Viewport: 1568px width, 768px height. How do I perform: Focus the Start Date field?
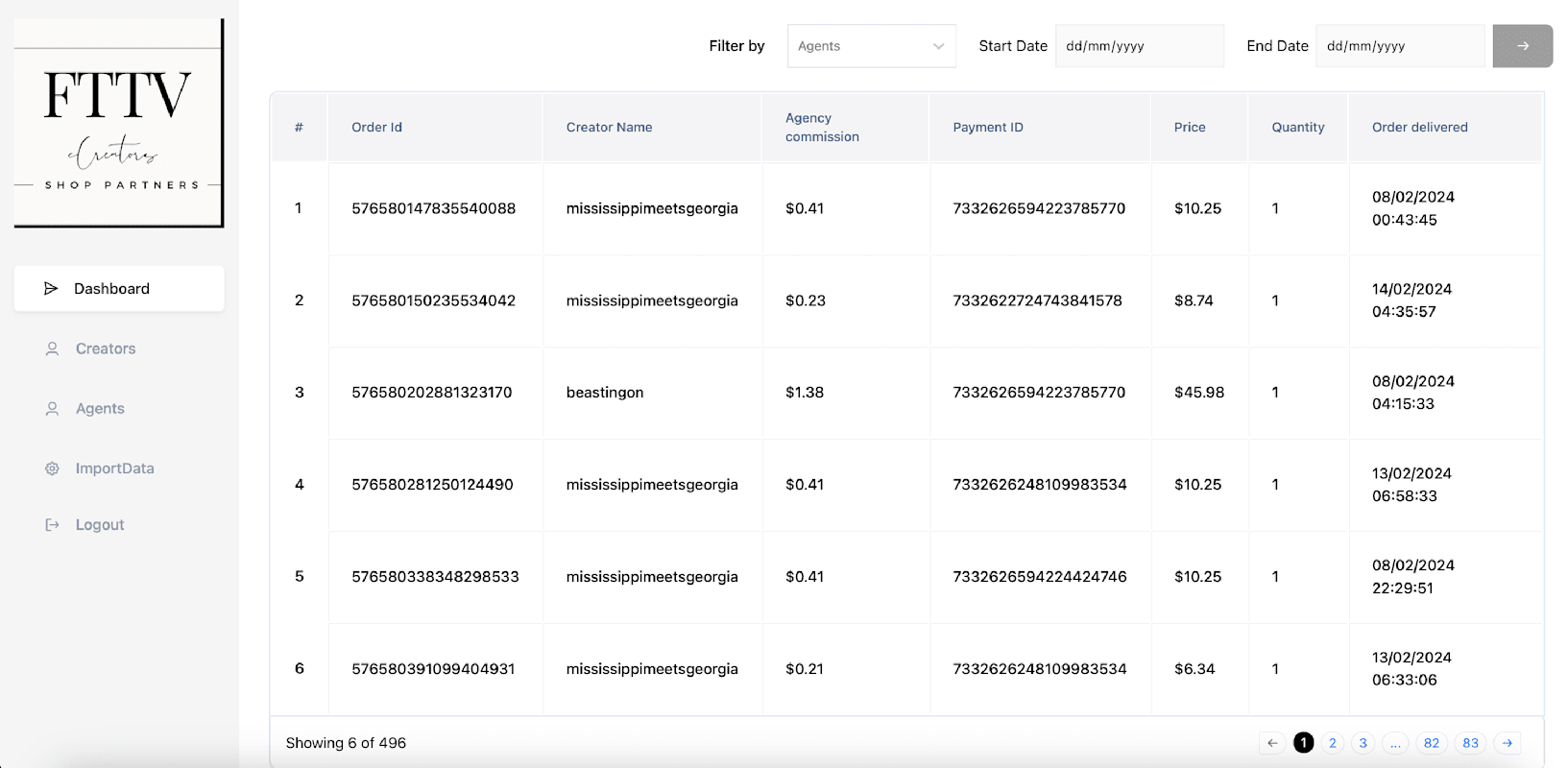[x=1139, y=46]
